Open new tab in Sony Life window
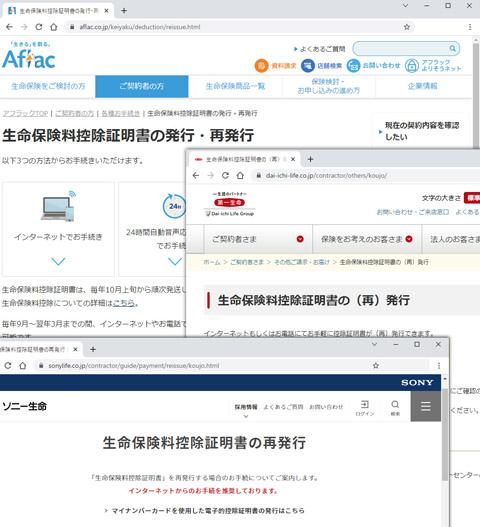Screen dimensions: 480x527 tap(93, 350)
